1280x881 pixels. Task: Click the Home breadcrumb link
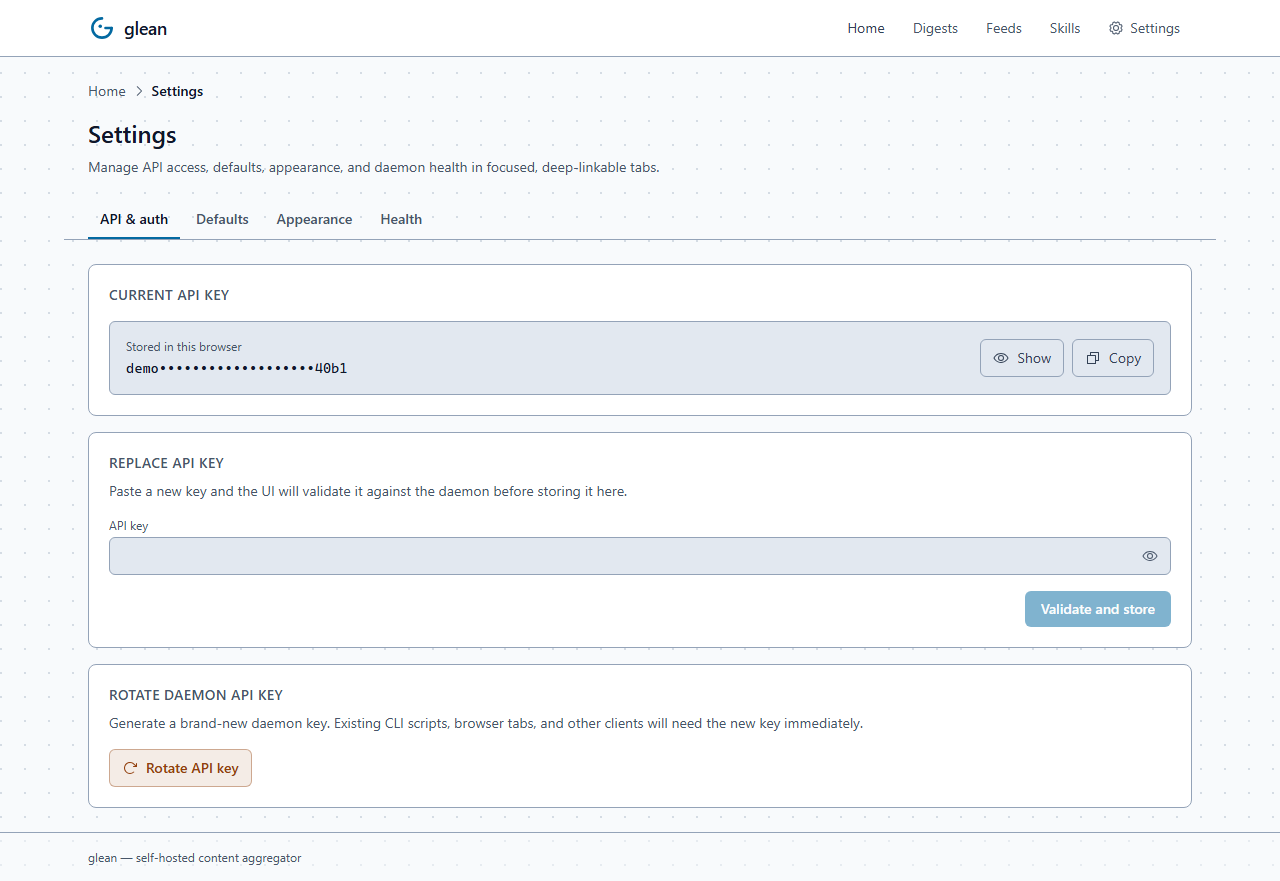pyautogui.click(x=107, y=91)
